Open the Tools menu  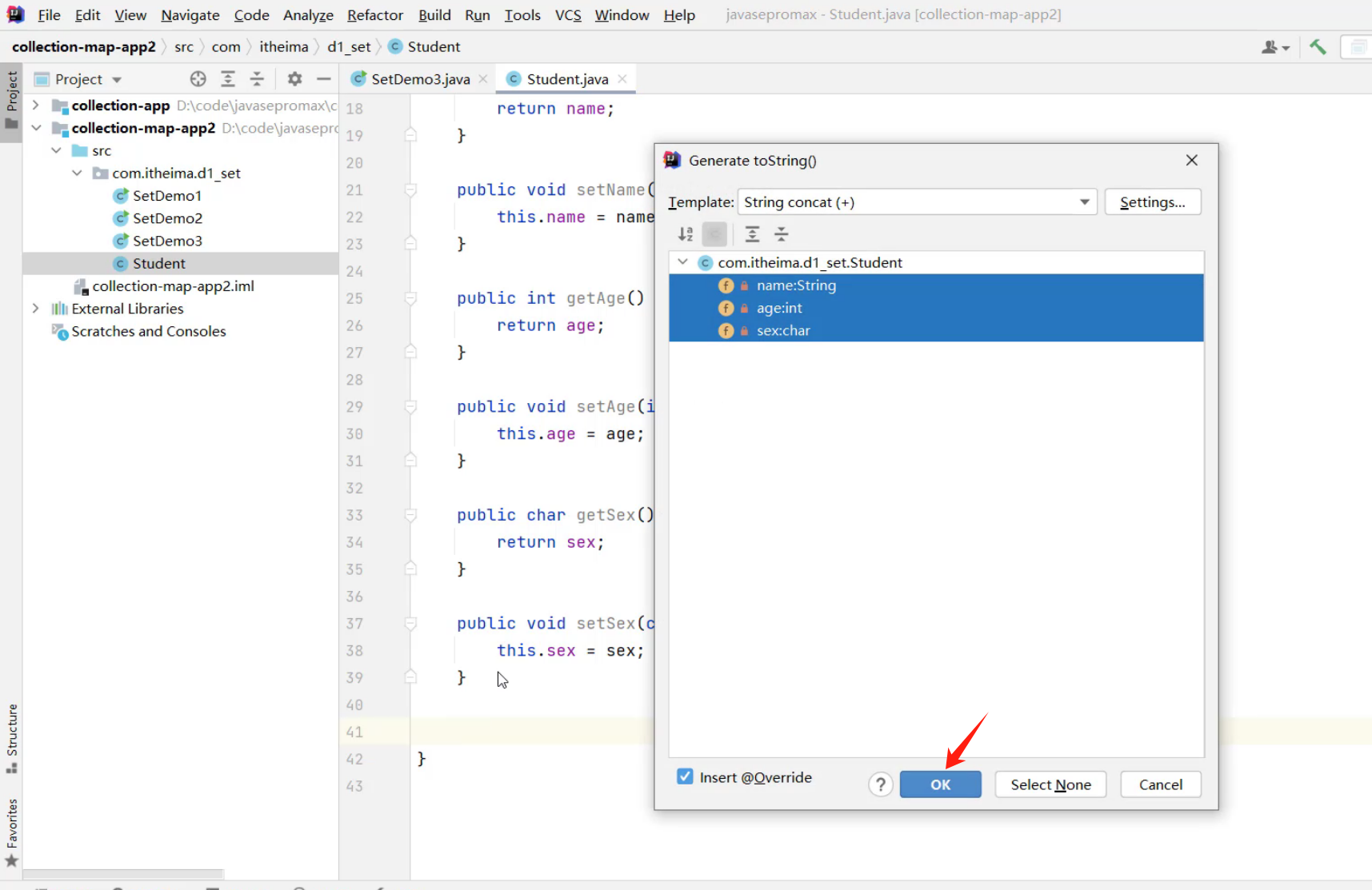coord(522,15)
